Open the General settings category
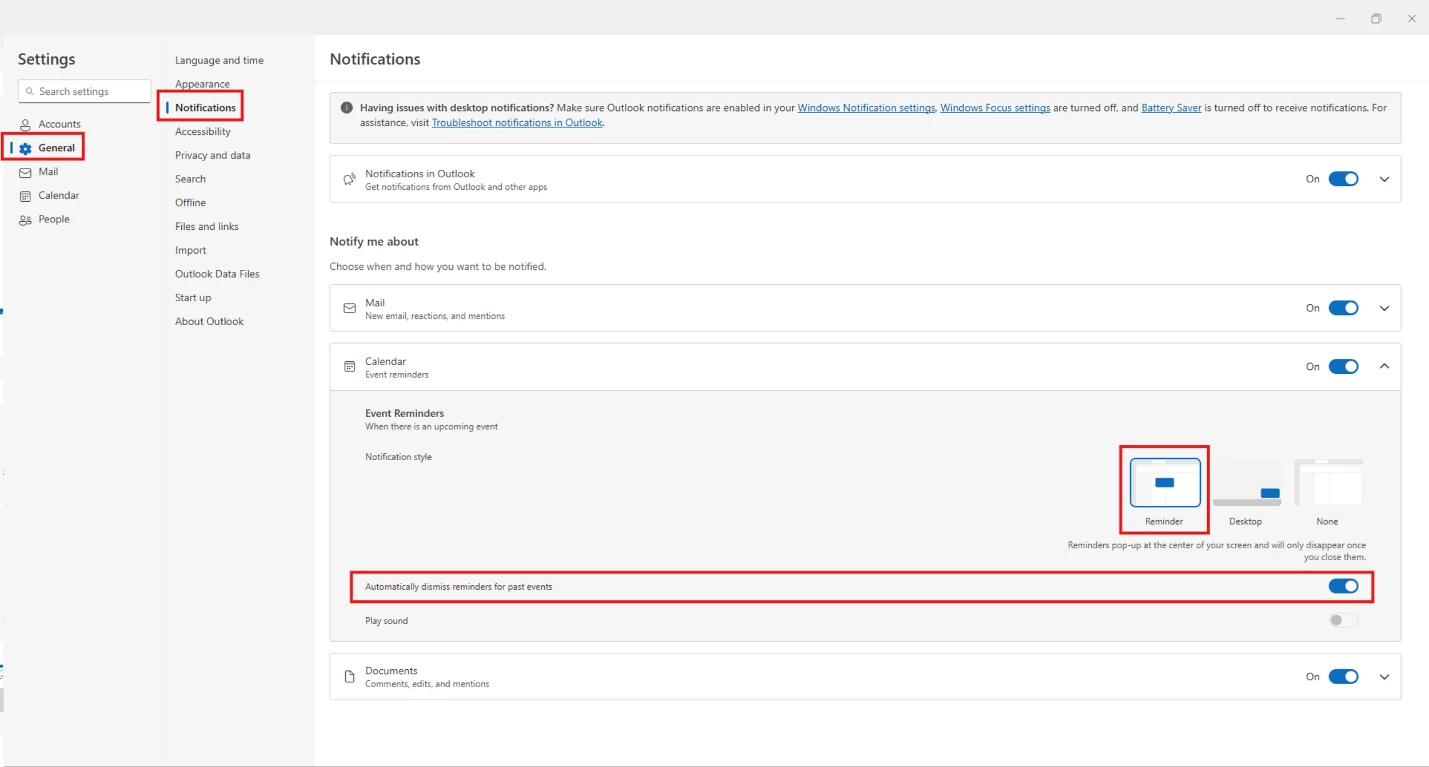The height and width of the screenshot is (767, 1429). (57, 148)
